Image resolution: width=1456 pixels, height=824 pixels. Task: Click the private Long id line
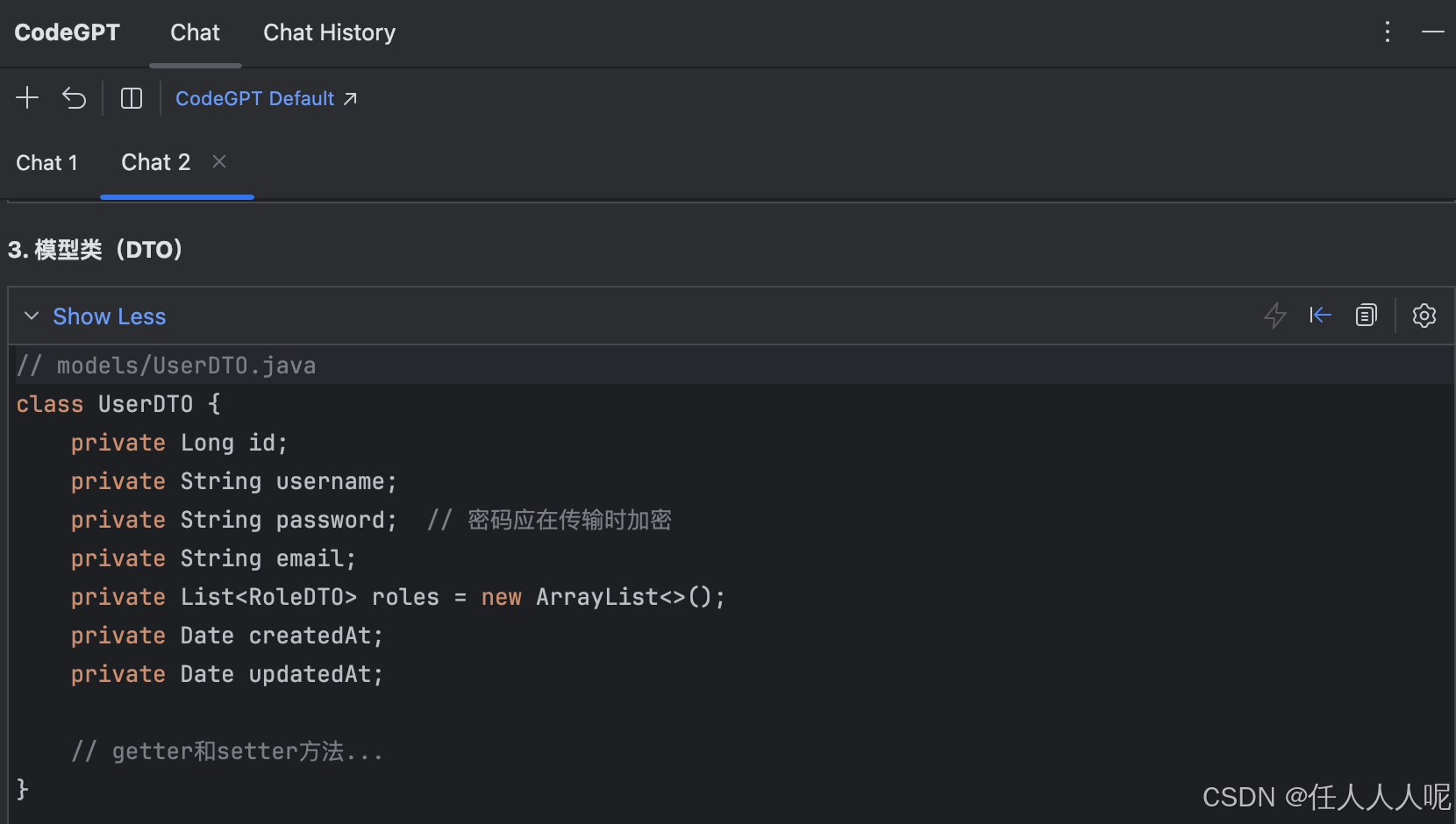point(179,443)
